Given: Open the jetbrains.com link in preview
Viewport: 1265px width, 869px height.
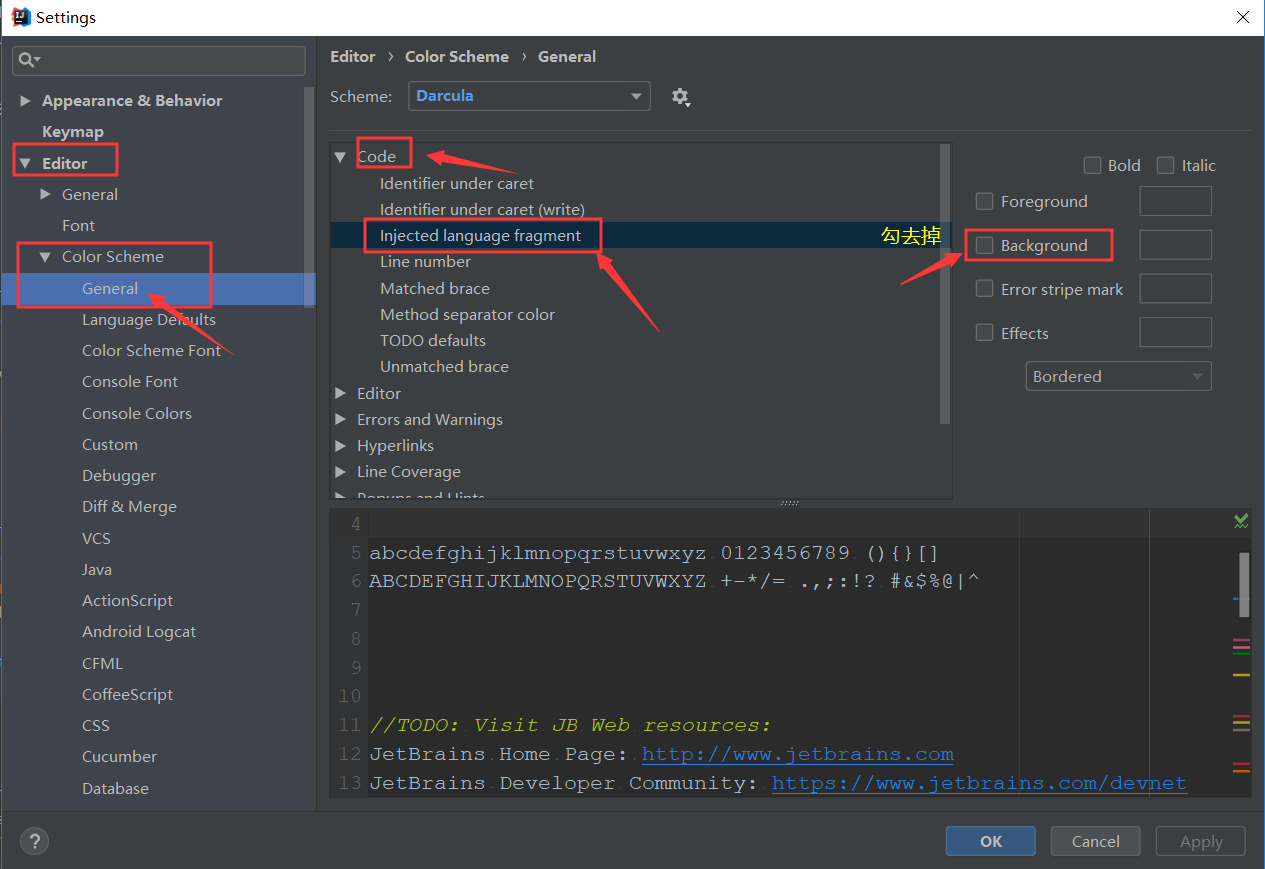Looking at the screenshot, I should tap(797, 754).
